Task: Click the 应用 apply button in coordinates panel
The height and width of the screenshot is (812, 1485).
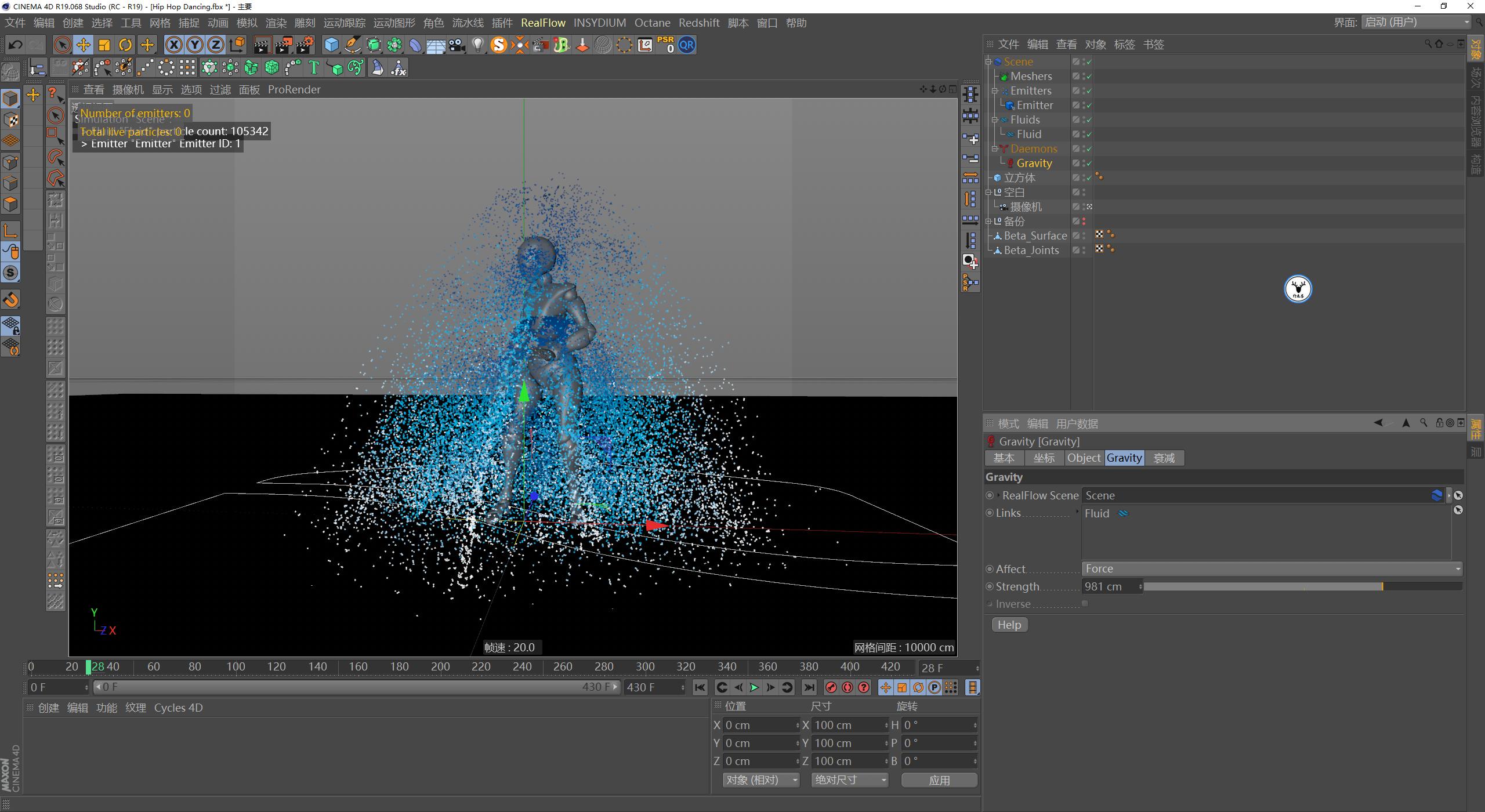Action: click(x=939, y=780)
